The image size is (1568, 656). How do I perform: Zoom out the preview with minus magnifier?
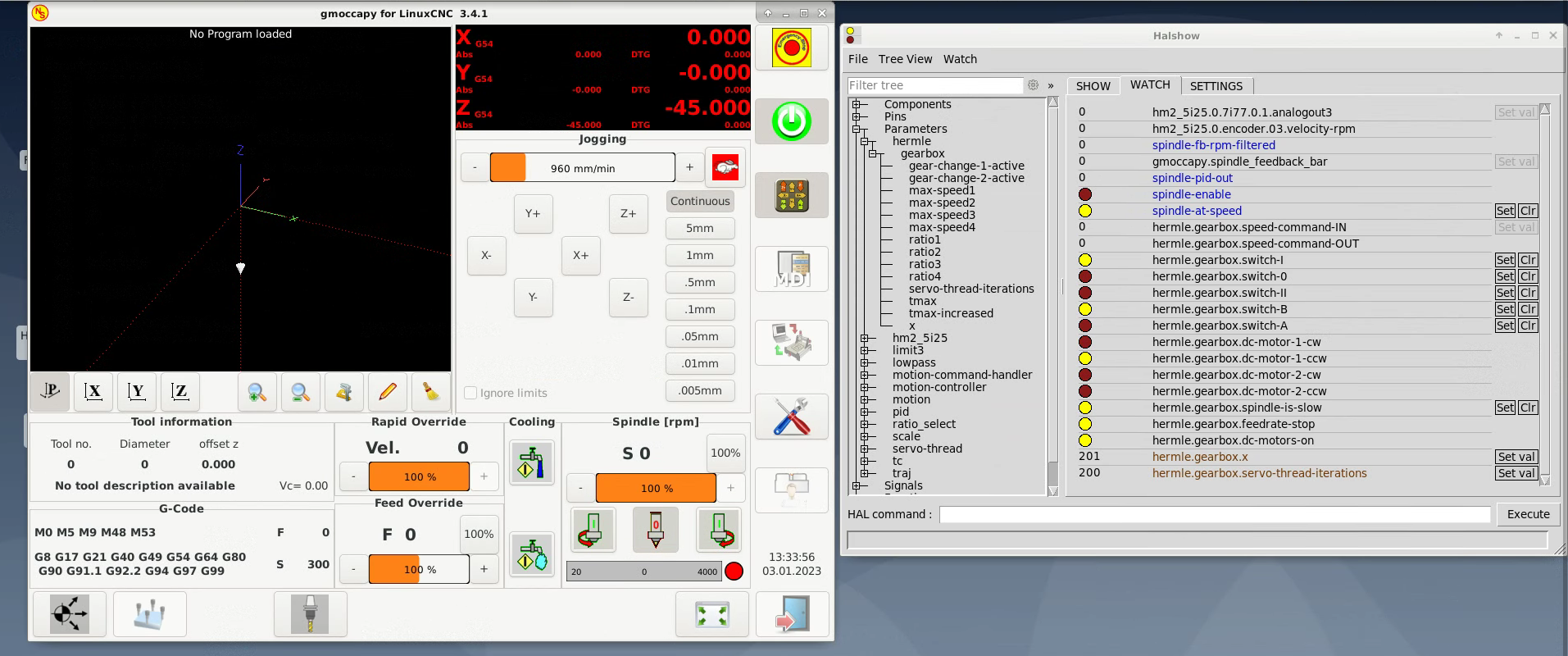click(x=301, y=392)
